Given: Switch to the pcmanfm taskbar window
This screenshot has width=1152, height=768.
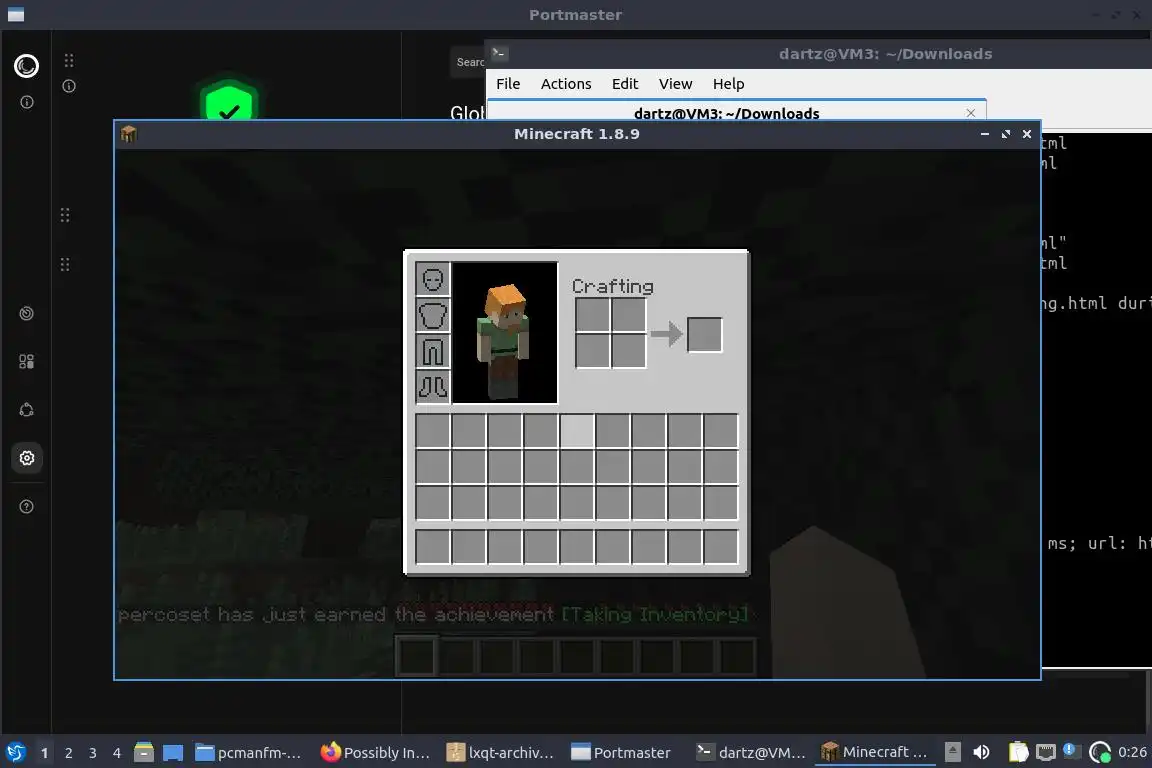Looking at the screenshot, I should [x=248, y=752].
